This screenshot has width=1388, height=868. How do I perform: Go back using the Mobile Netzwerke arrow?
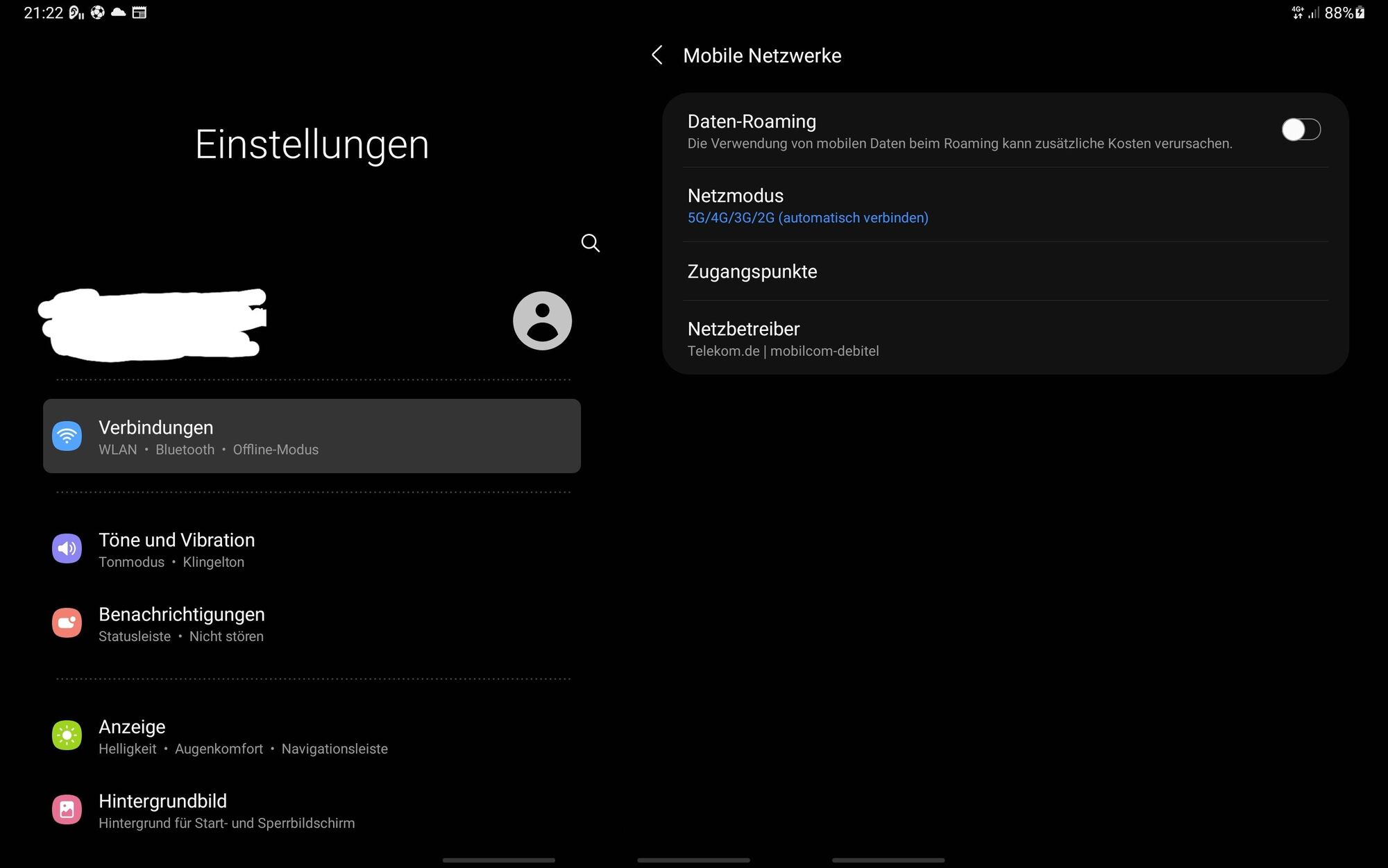click(657, 56)
